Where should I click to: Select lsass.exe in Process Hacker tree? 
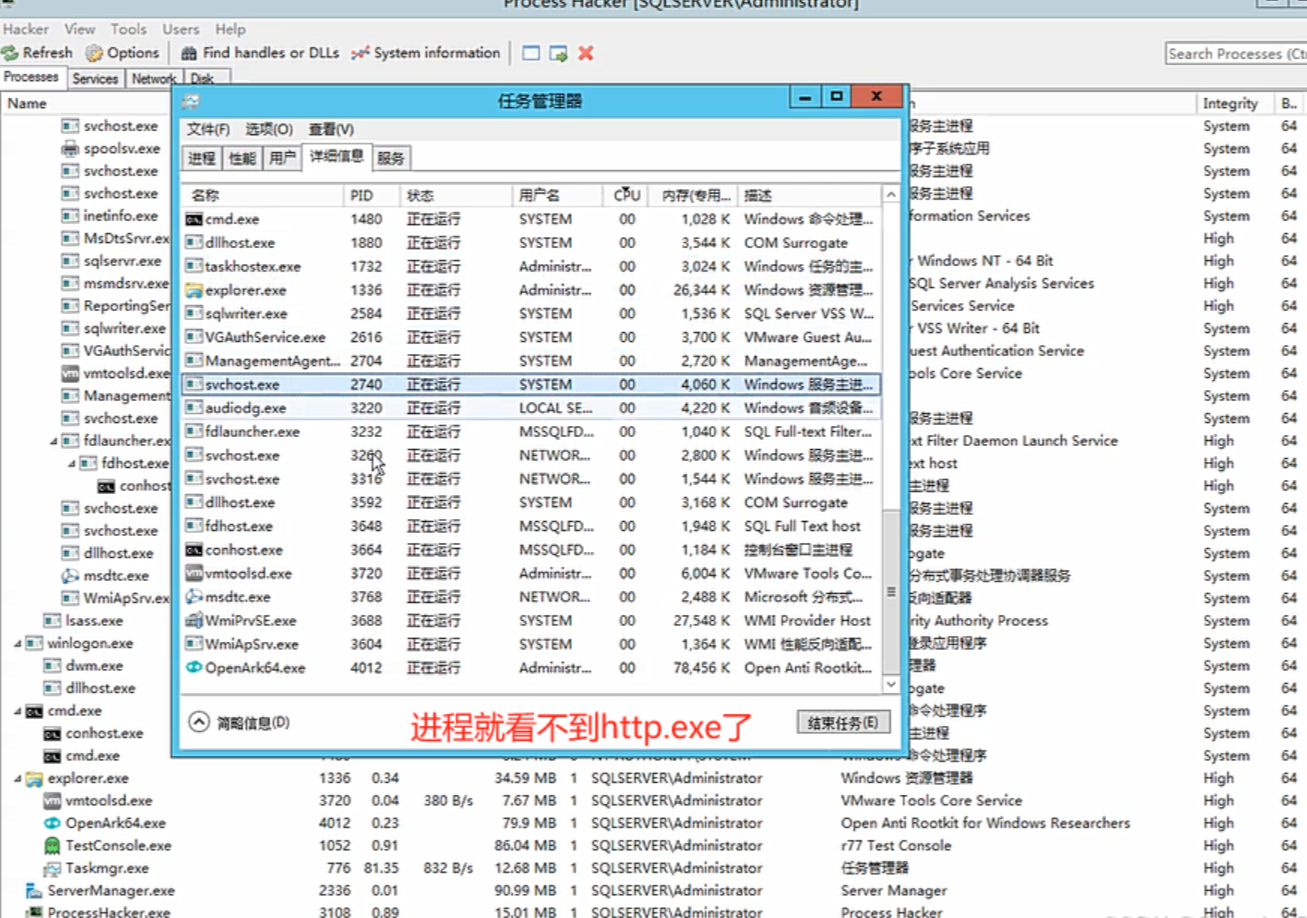coord(94,621)
